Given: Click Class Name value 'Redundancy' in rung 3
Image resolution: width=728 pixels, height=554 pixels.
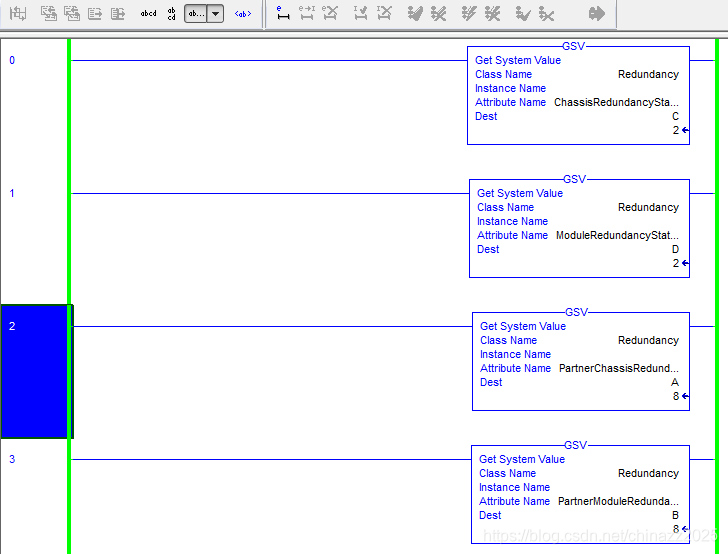Looking at the screenshot, I should [648, 473].
